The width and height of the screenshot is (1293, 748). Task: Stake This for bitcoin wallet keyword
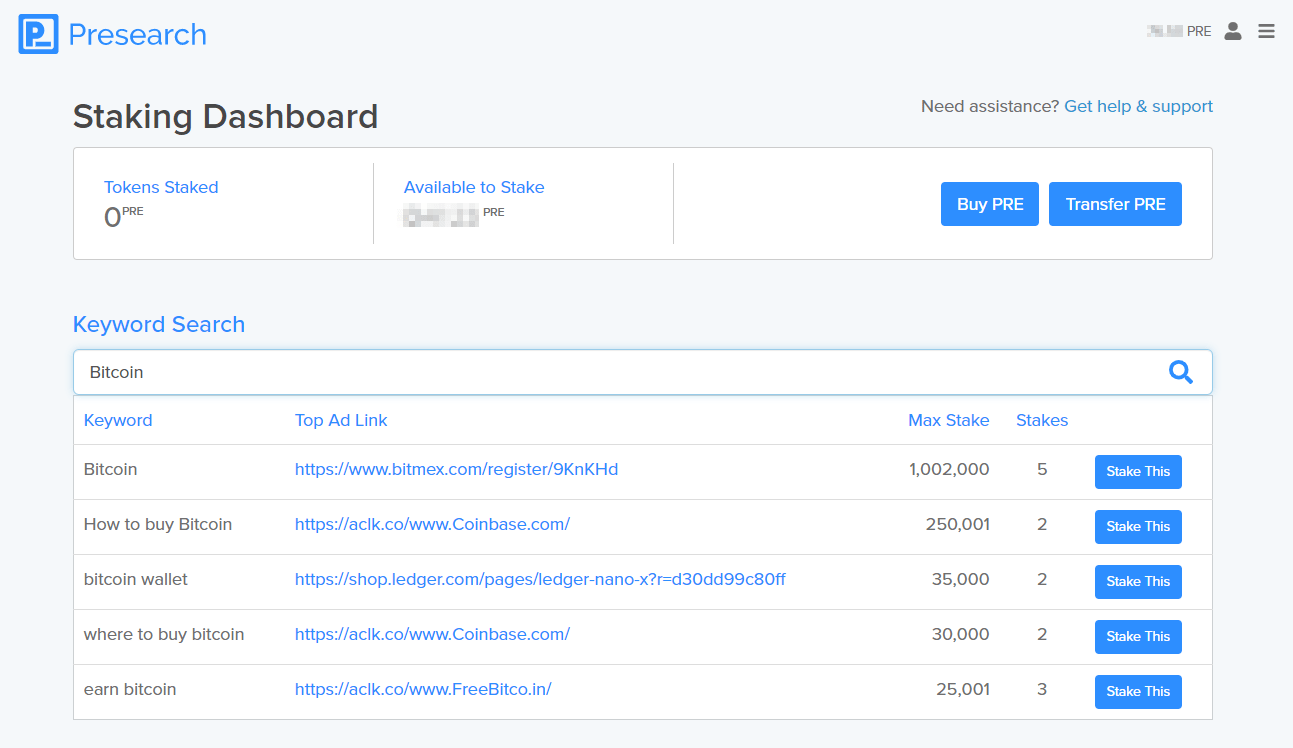tap(1138, 582)
